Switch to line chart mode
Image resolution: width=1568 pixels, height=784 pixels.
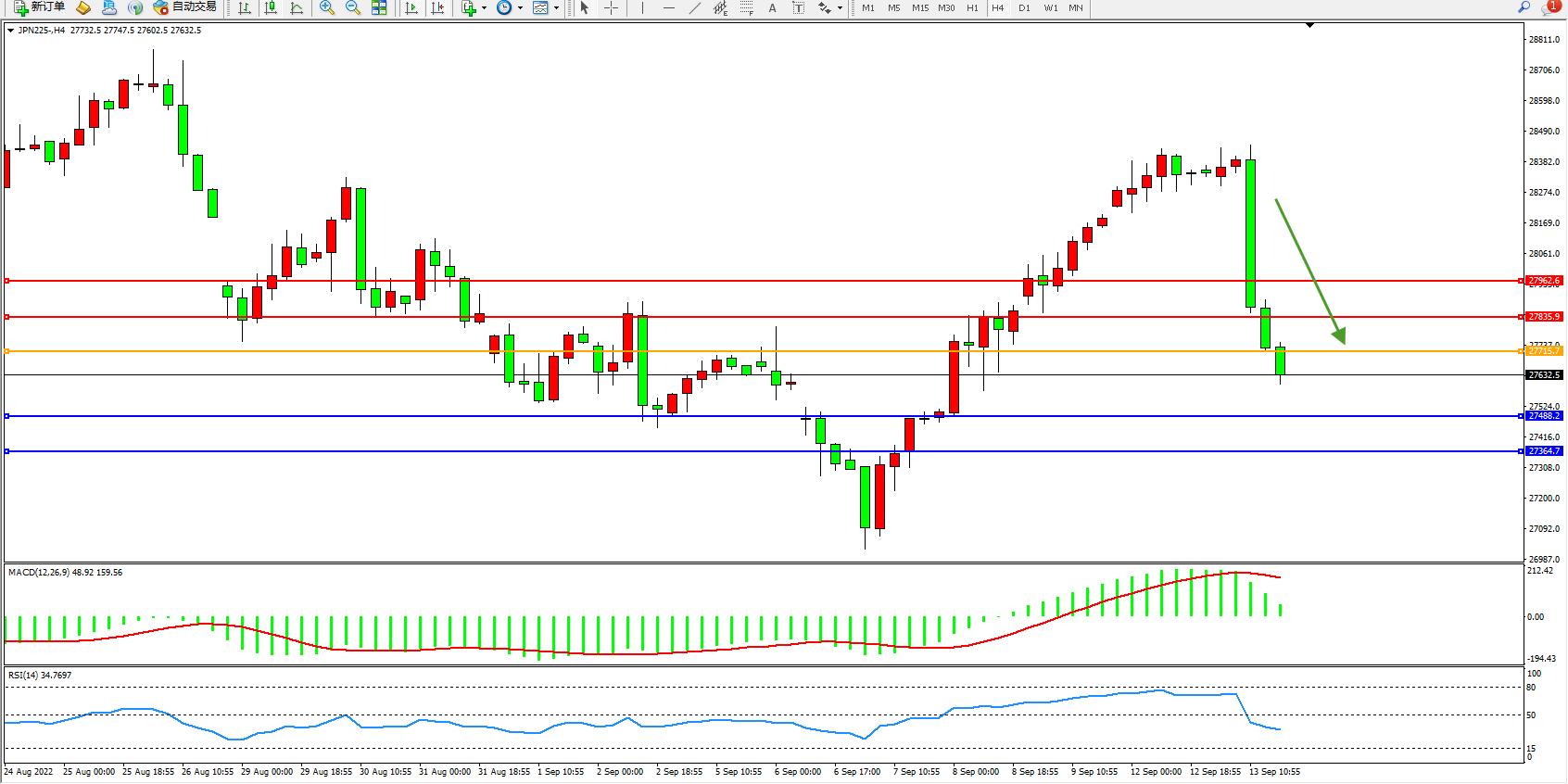click(297, 7)
